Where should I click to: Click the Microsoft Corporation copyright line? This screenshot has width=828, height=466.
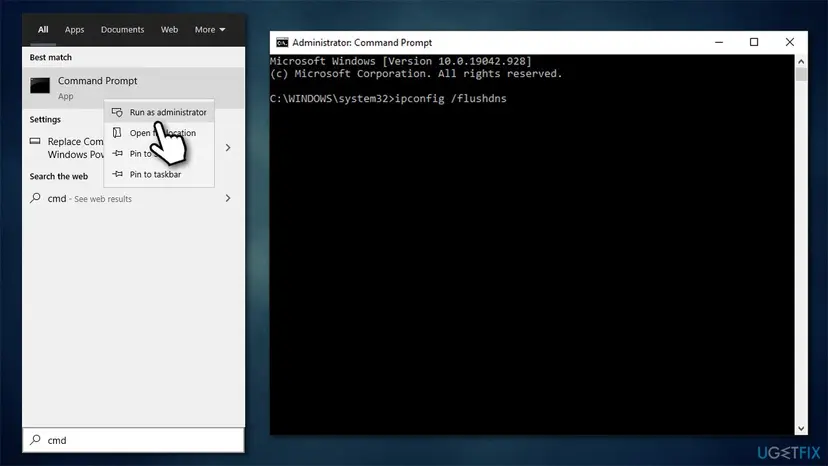click(416, 73)
